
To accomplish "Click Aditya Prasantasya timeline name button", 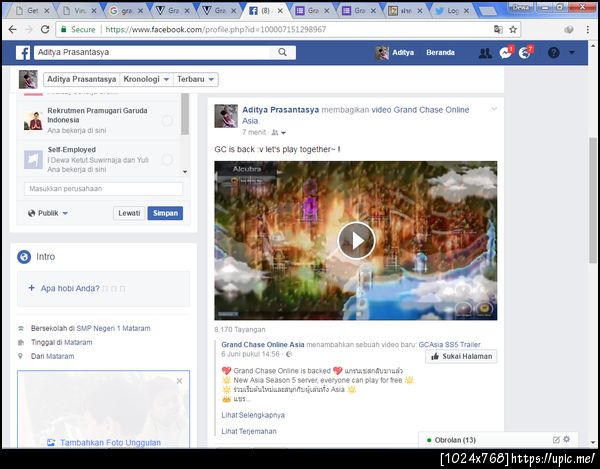I will point(82,79).
